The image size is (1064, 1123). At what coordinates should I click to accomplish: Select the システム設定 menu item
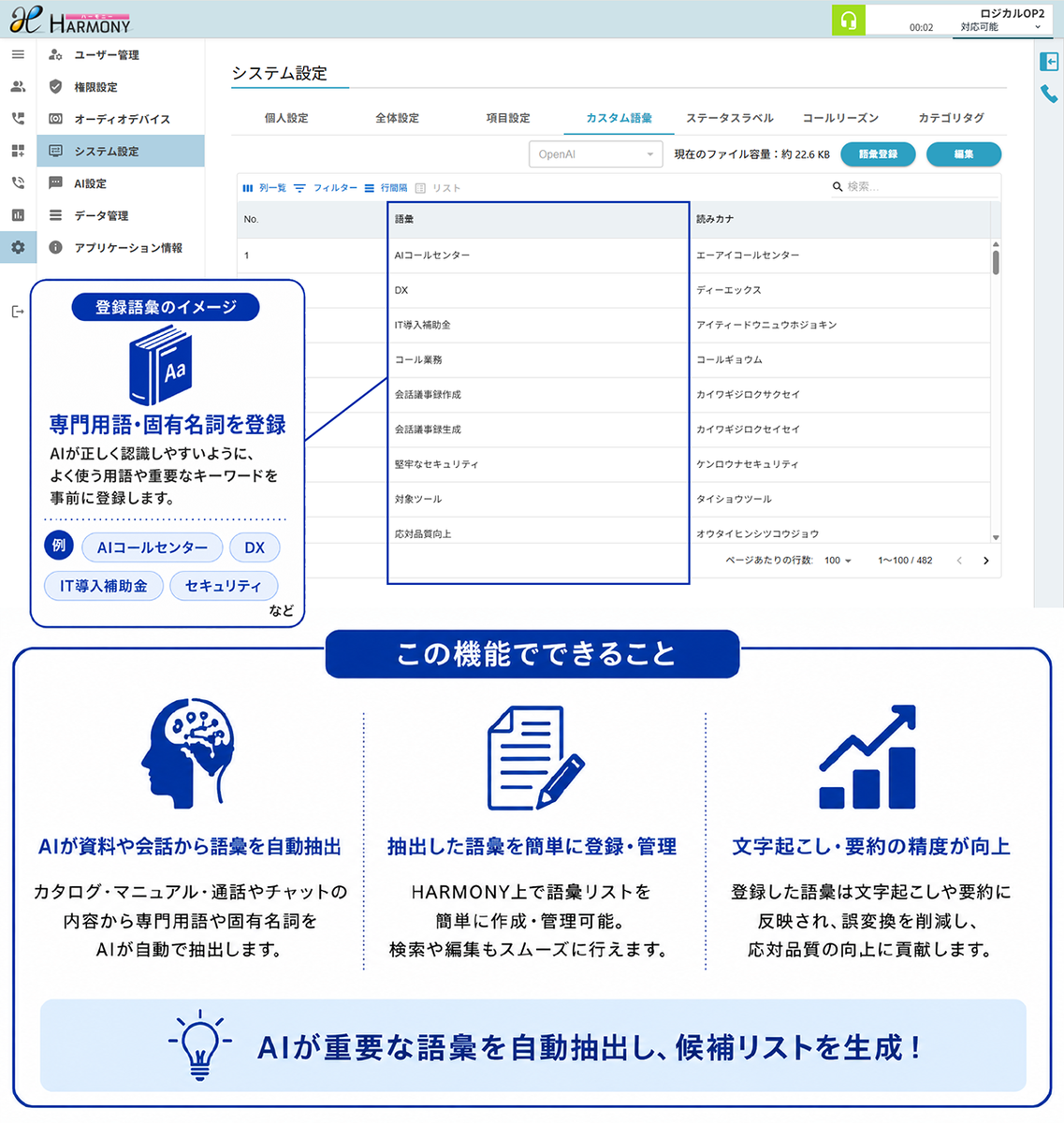121,151
